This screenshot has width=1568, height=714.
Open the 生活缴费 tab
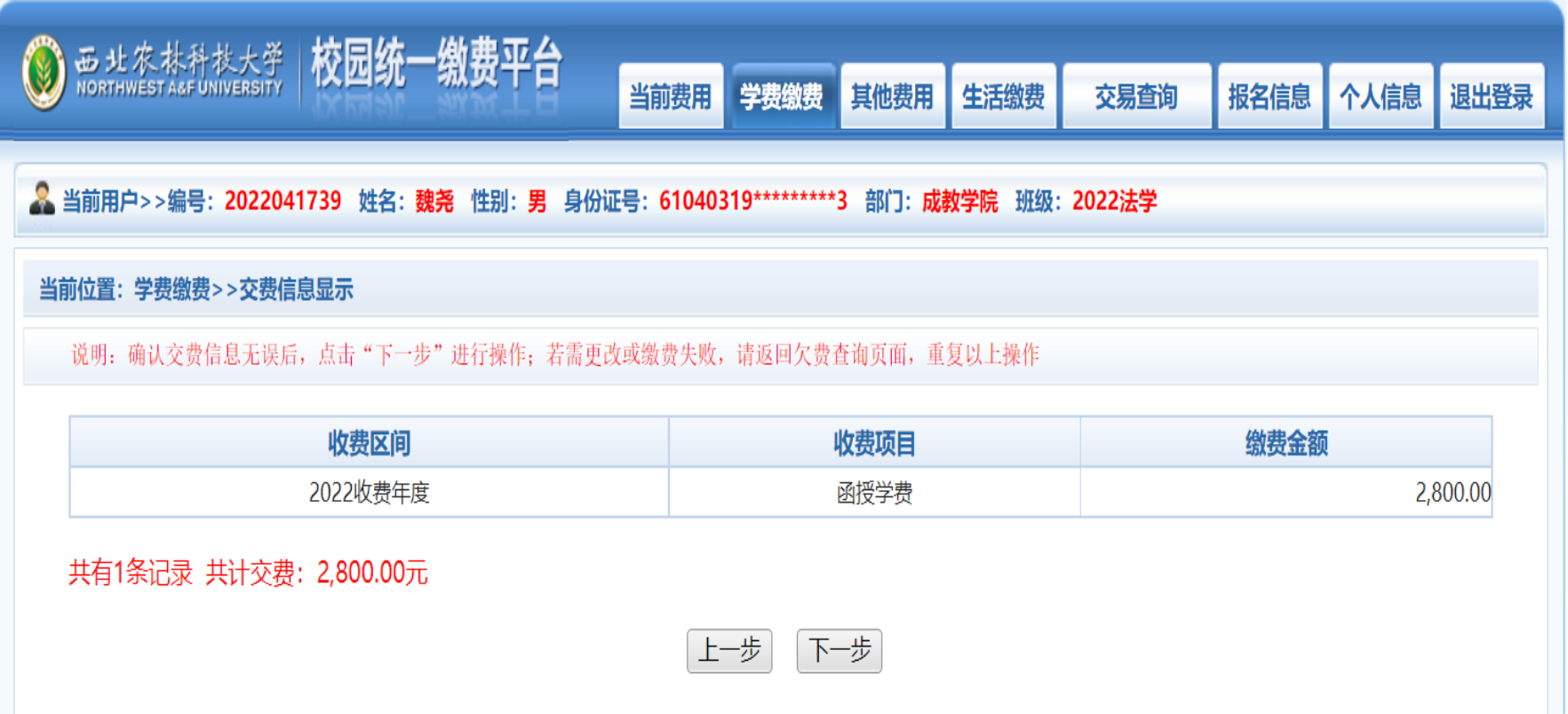coord(1003,96)
